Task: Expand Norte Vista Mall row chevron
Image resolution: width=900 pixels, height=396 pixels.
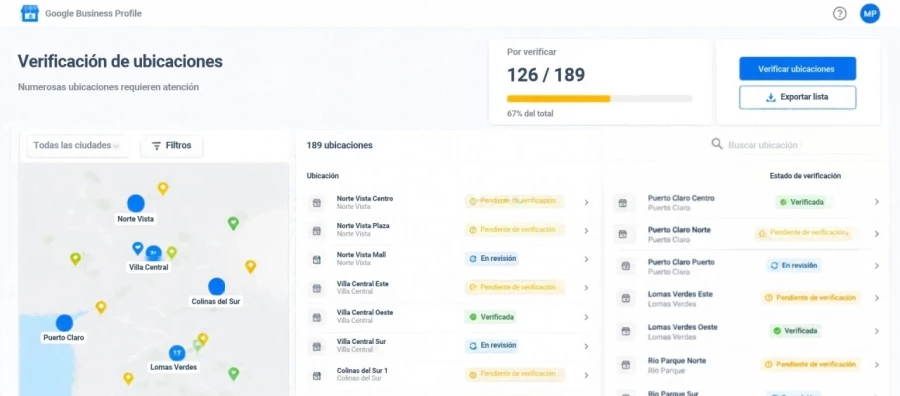Action: 586,259
